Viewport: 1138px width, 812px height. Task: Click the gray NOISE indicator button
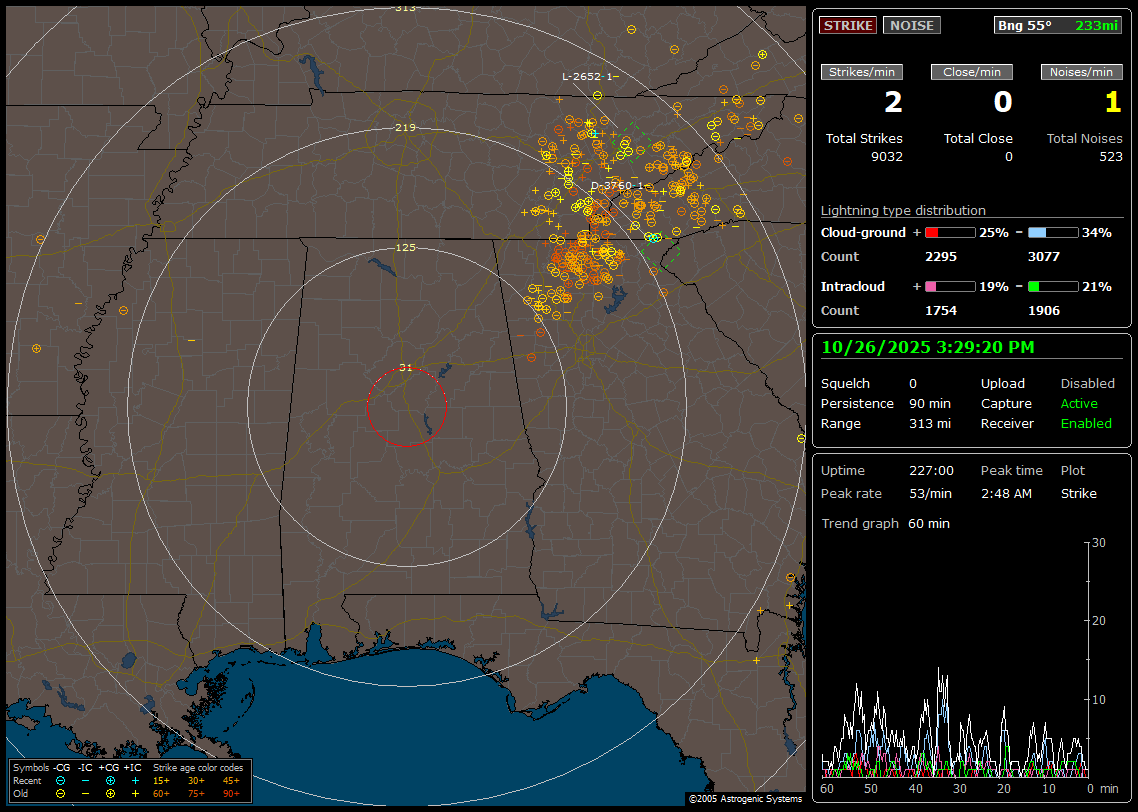(x=911, y=25)
